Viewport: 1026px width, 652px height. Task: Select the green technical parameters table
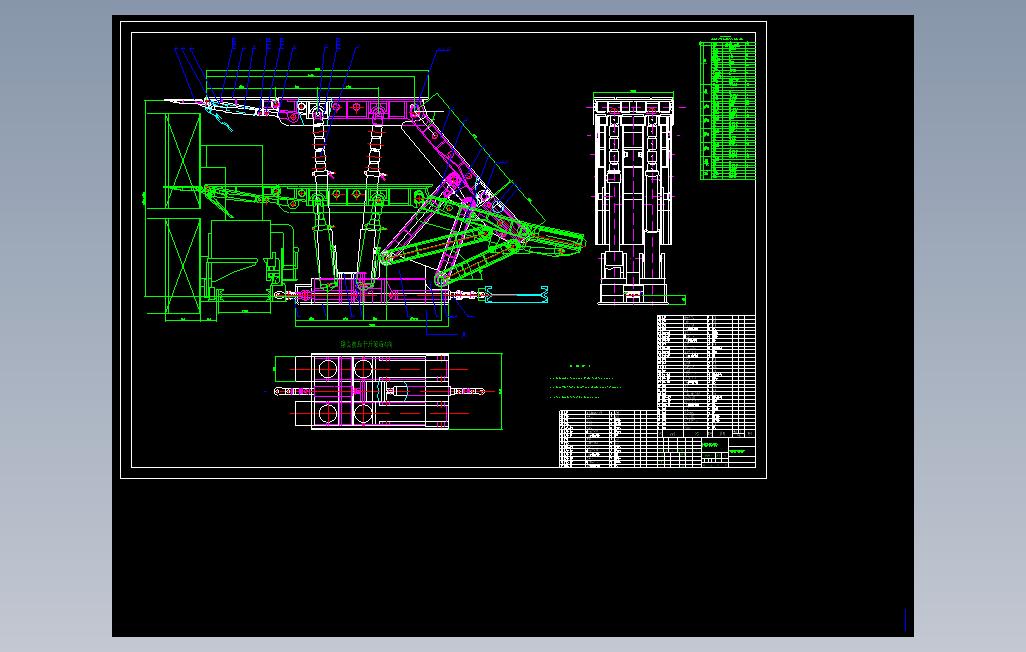coord(728,109)
